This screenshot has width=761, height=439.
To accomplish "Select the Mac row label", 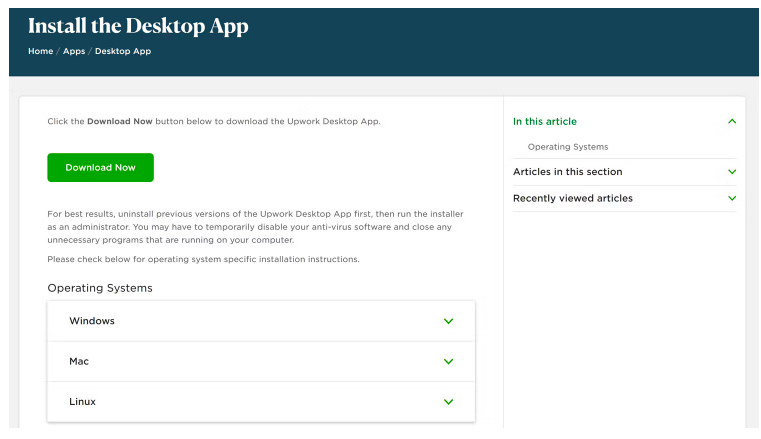I will point(79,361).
